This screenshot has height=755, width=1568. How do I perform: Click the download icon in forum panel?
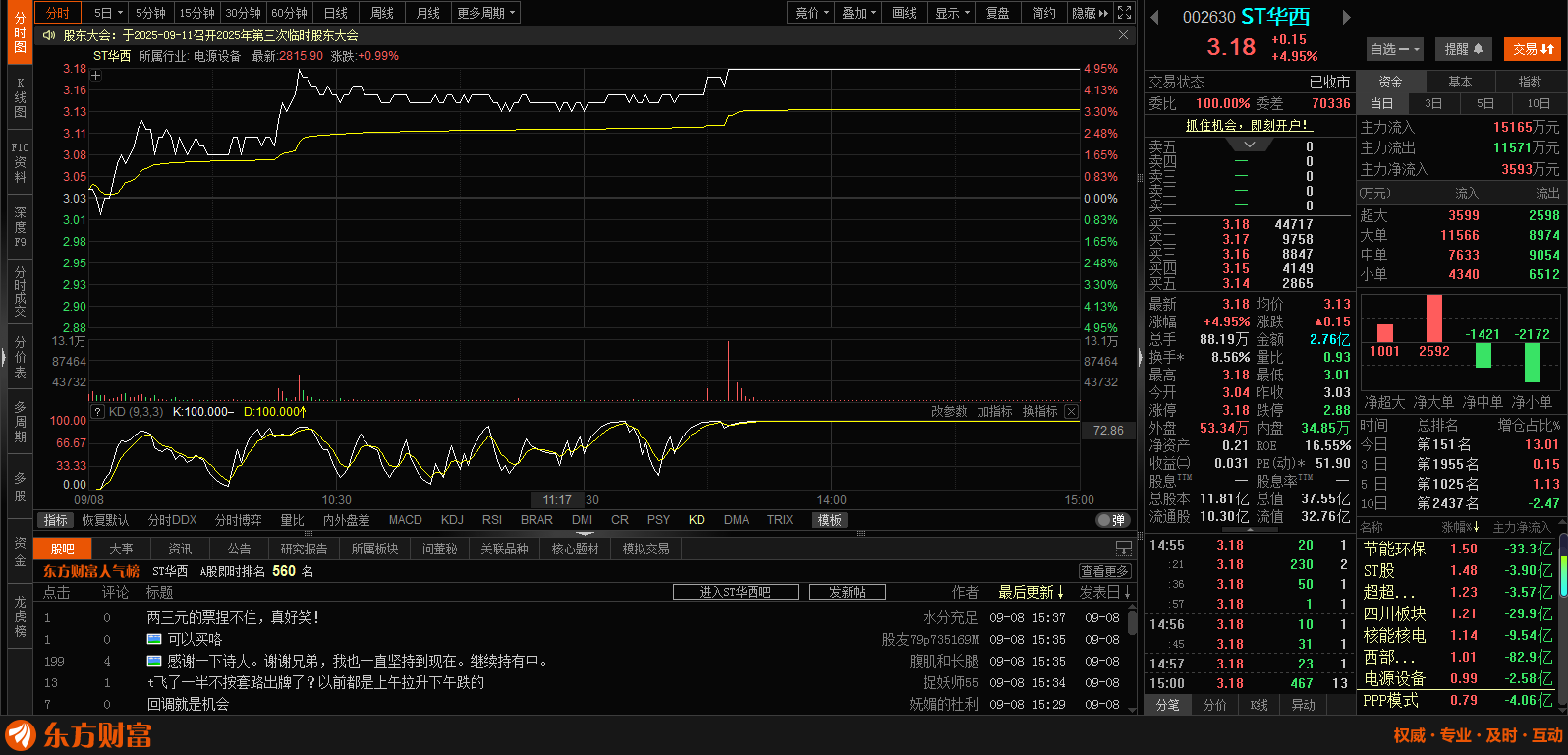coord(1124,549)
